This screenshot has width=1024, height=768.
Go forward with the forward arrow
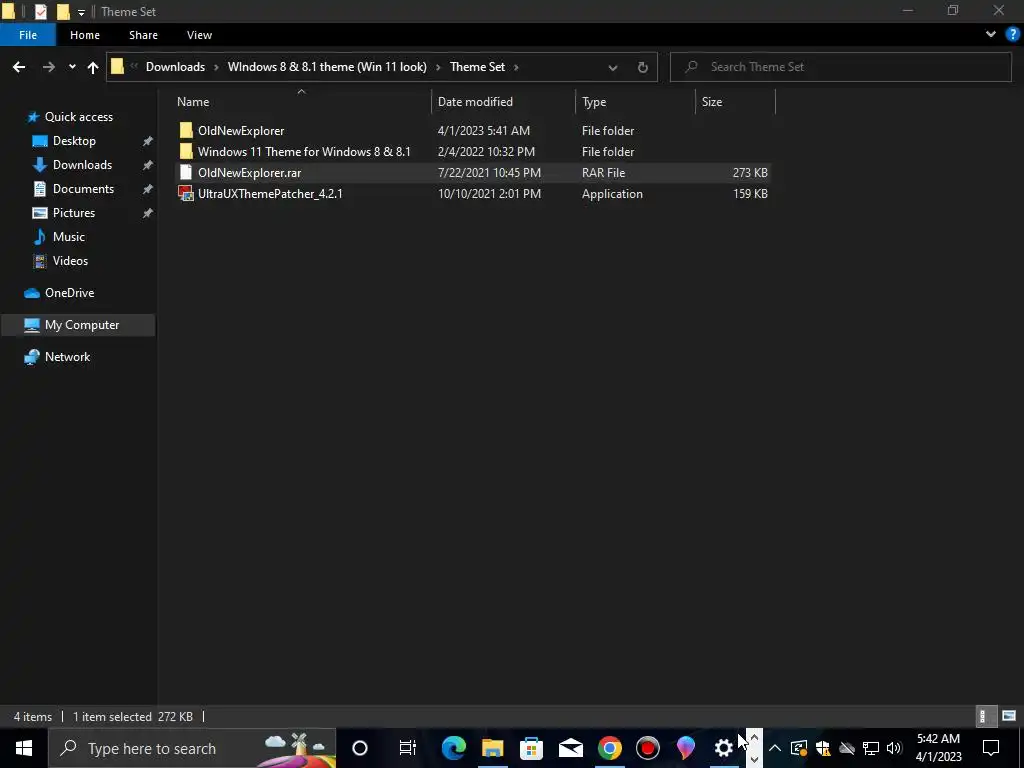click(48, 67)
